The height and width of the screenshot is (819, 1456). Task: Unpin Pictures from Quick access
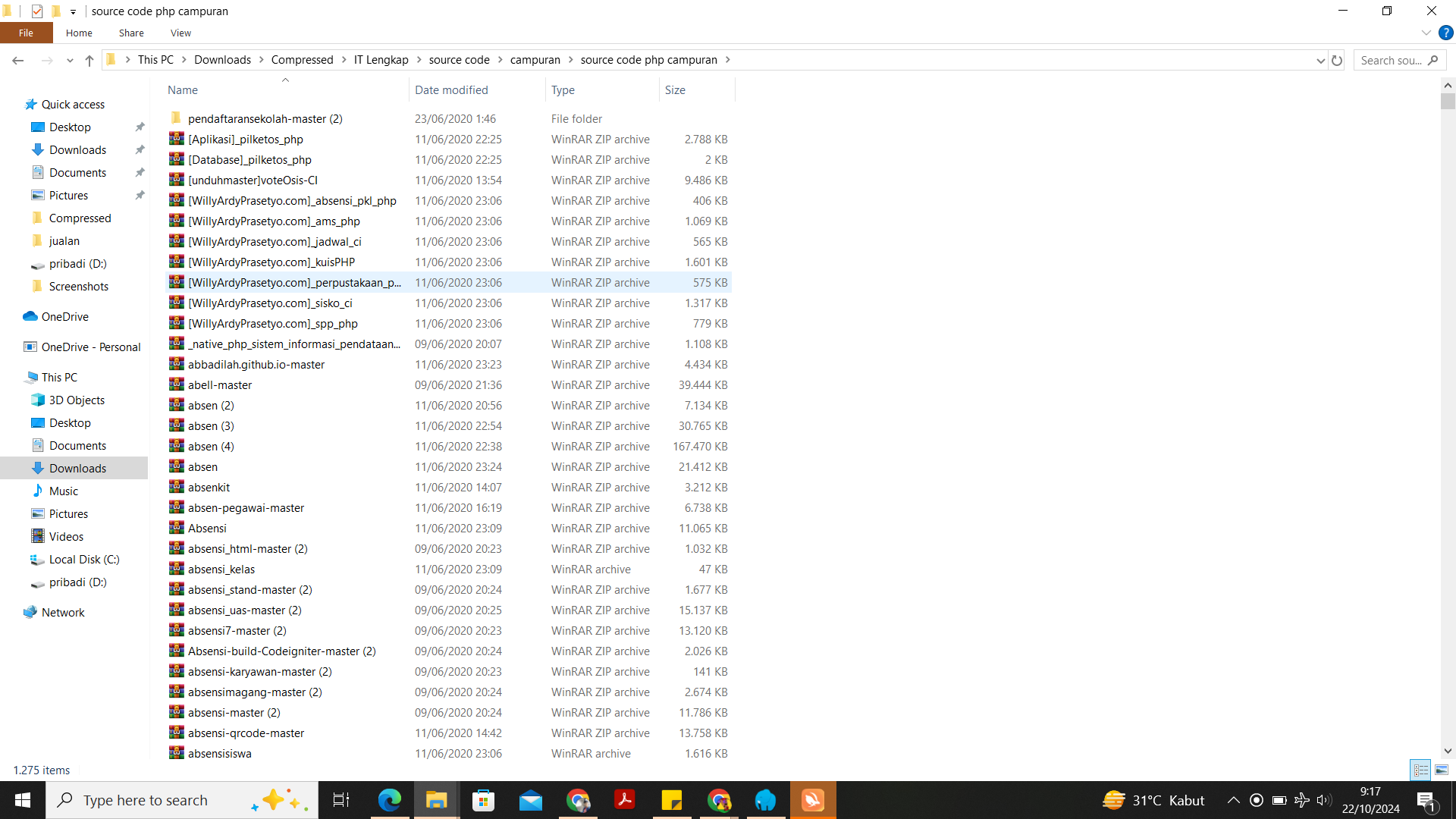pos(140,196)
